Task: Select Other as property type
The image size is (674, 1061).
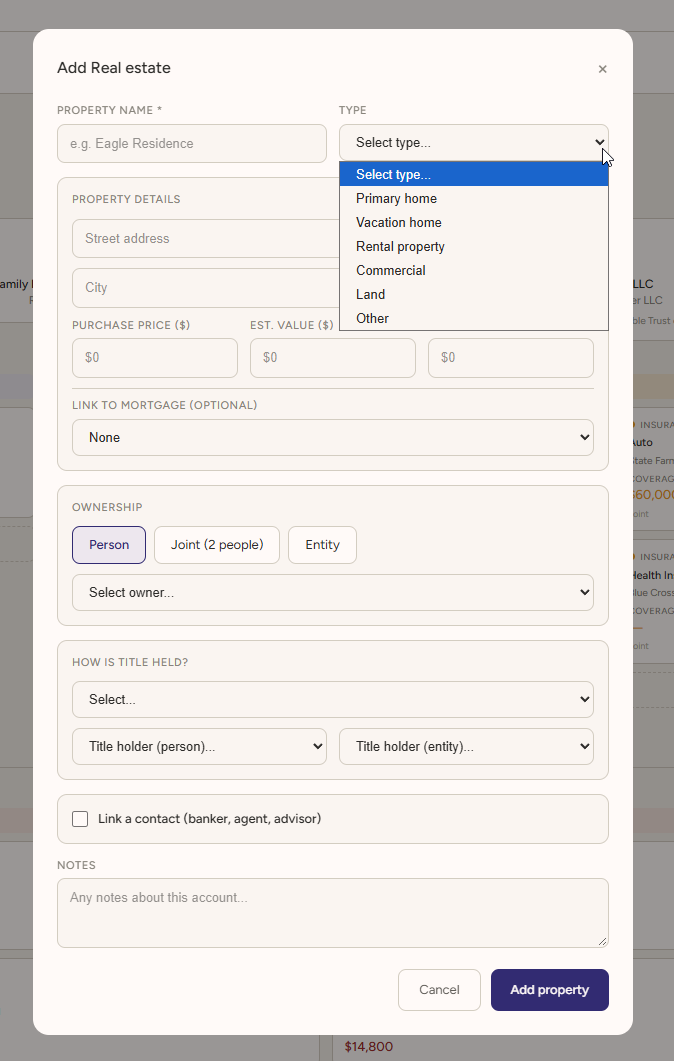Action: pos(474,318)
